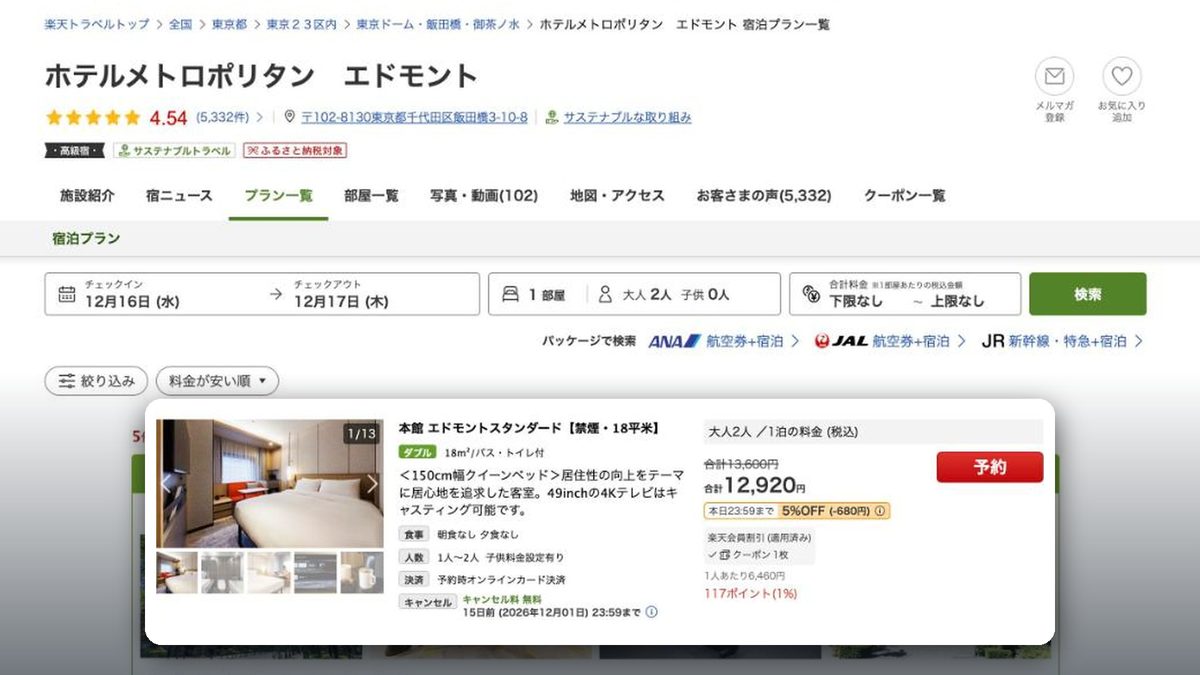This screenshot has width=1200, height=675.
Task: Open 東京２３区内 breadcrumb link
Action: coord(302,24)
